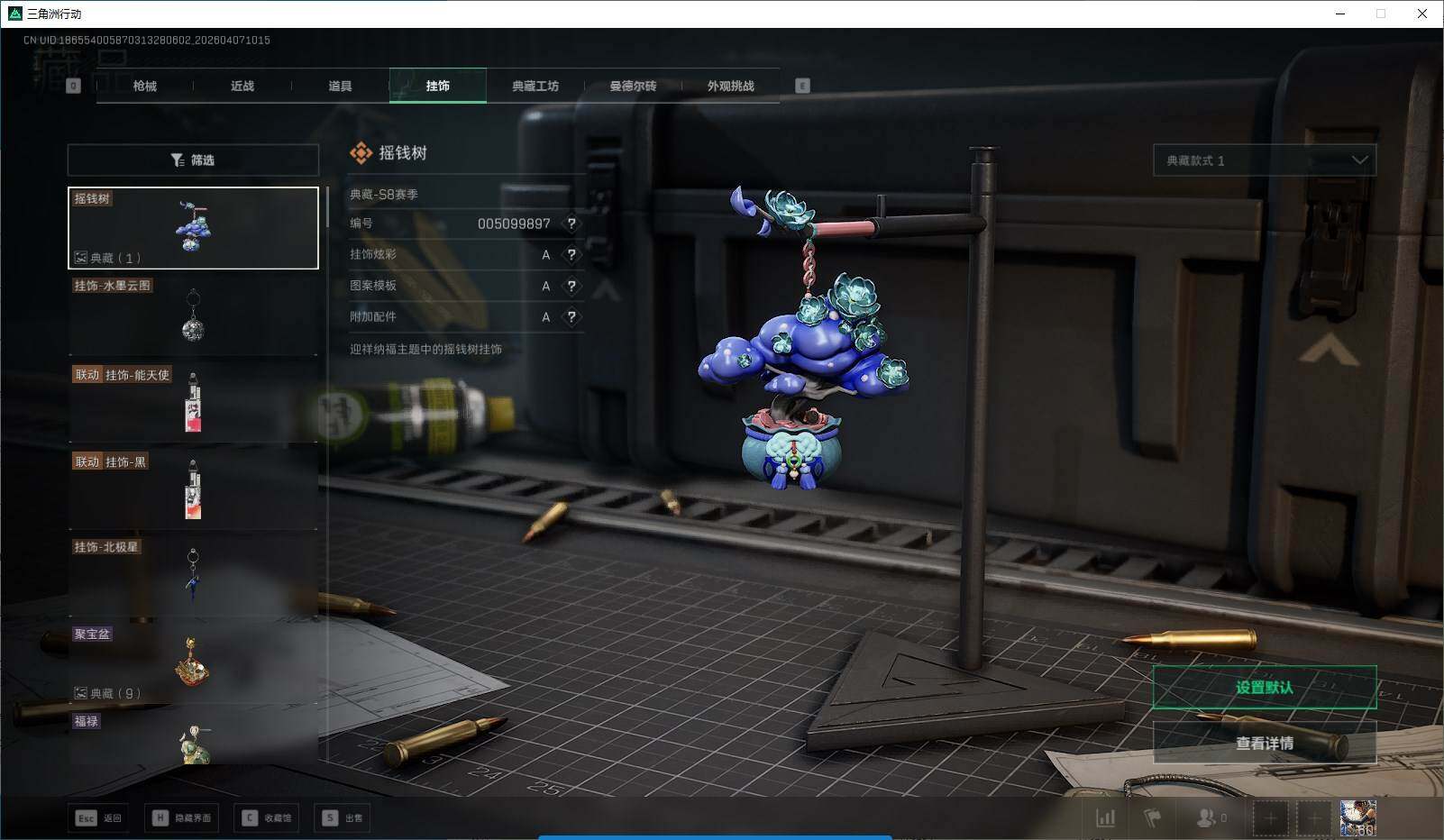Click the 设置默认 button
The image size is (1444, 840).
click(x=1265, y=688)
